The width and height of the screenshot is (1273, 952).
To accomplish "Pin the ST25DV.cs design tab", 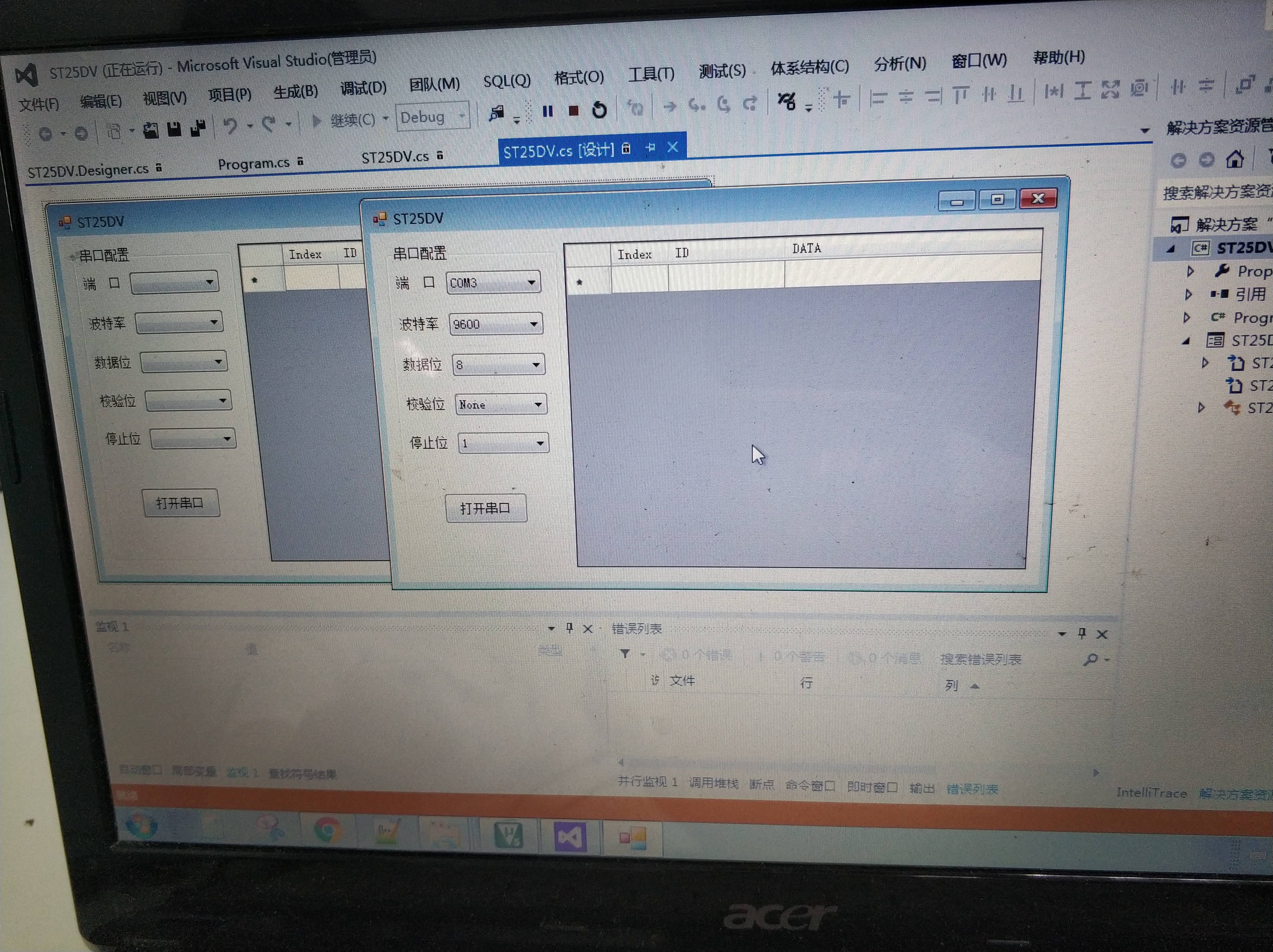I will 651,148.
